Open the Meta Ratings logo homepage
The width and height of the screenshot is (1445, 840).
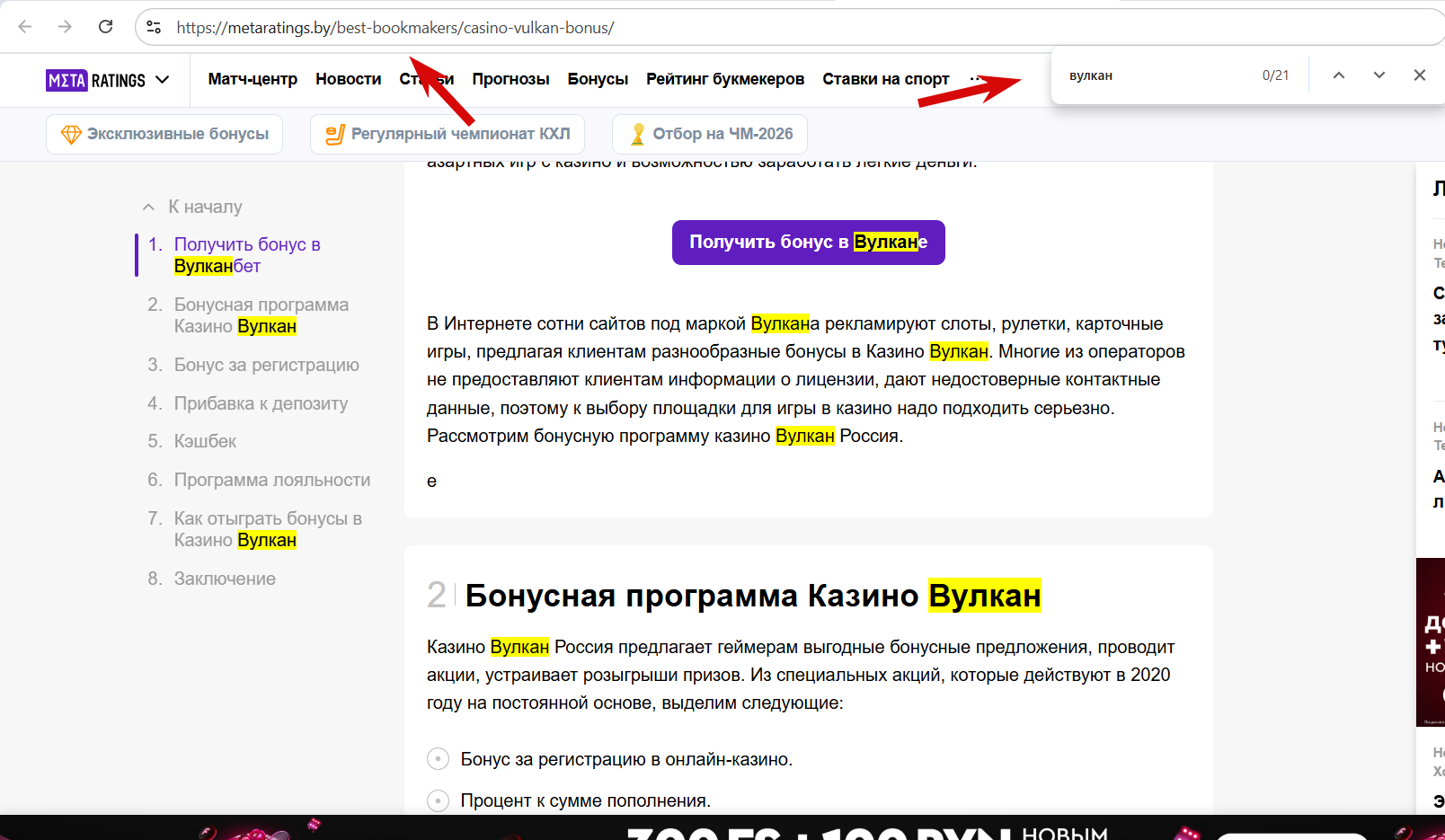(x=95, y=80)
